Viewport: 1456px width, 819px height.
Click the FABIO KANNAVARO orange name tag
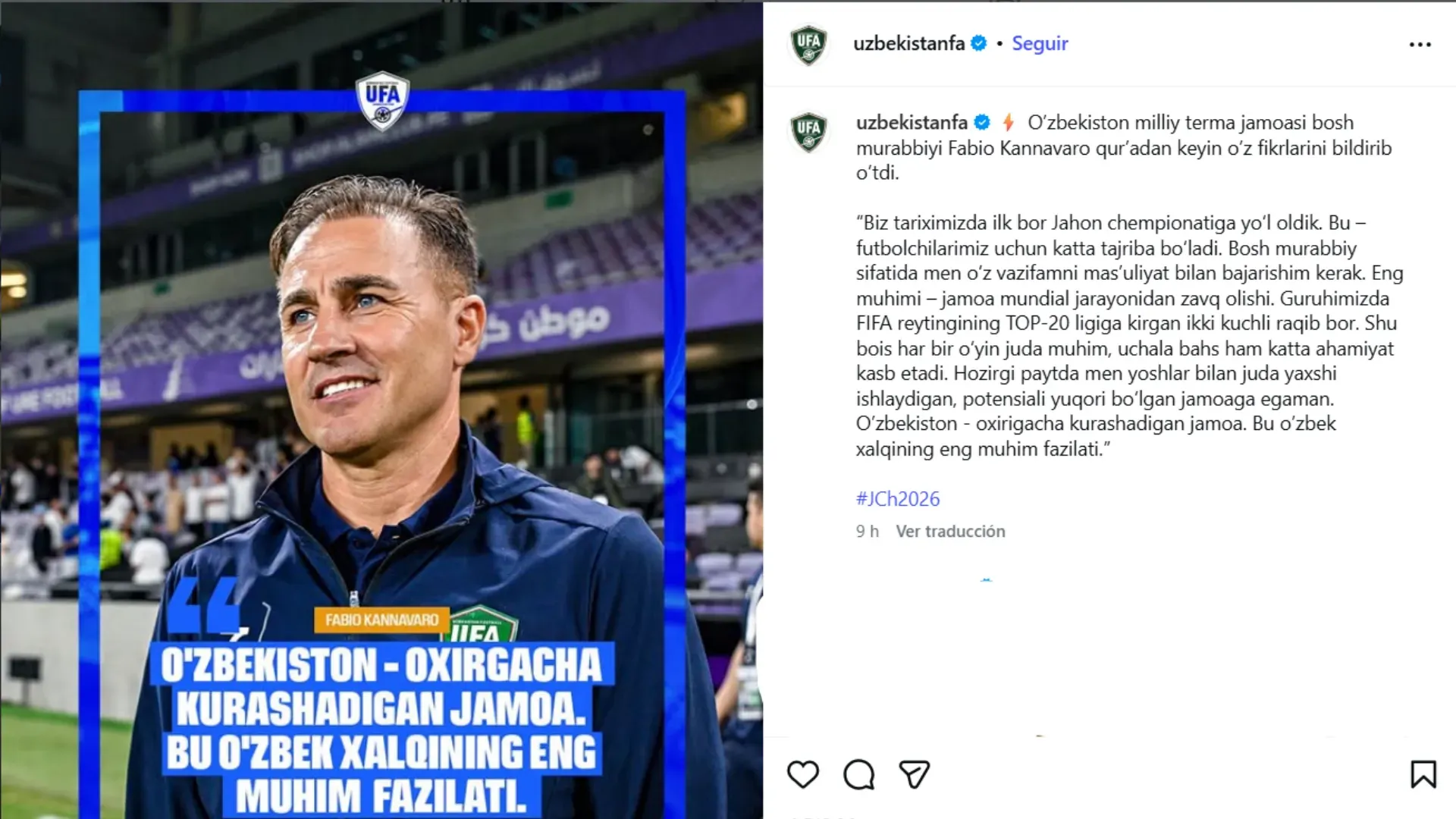(381, 620)
